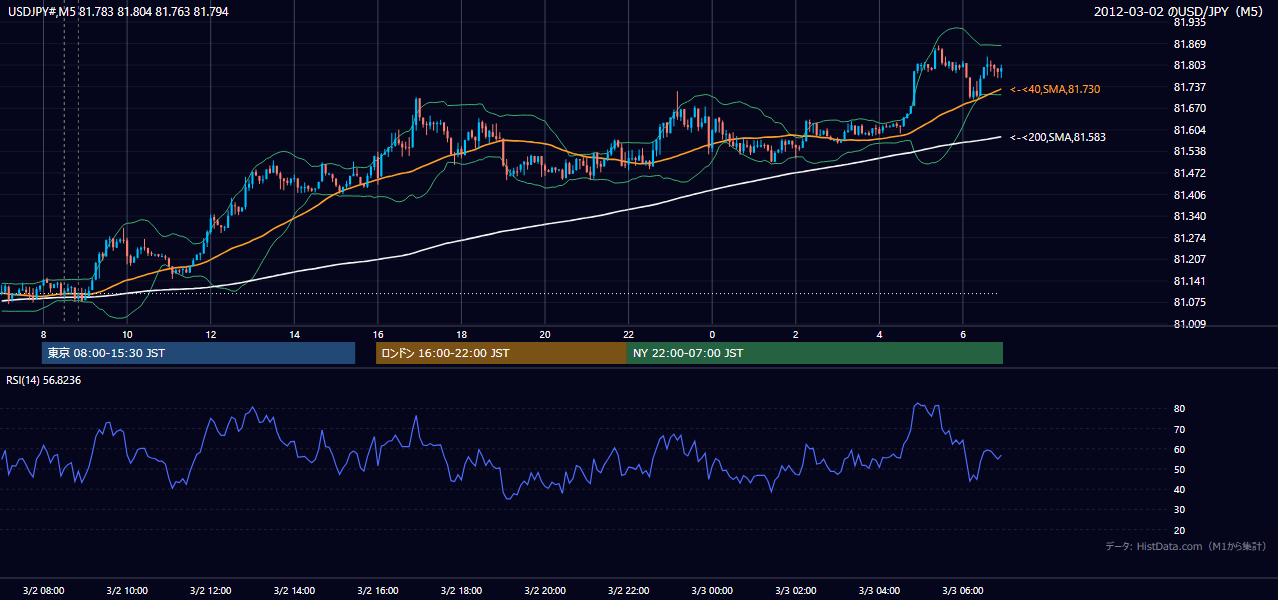Click price axis value 81.472
The image size is (1278, 600).
(1189, 174)
